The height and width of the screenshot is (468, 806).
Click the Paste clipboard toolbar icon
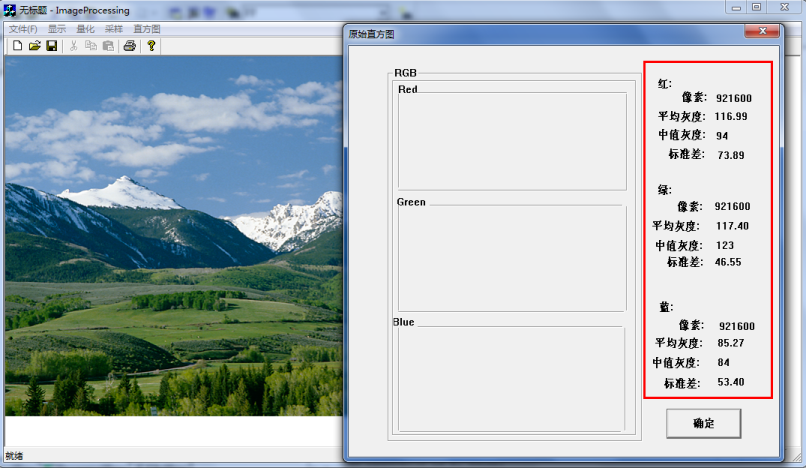pyautogui.click(x=108, y=46)
